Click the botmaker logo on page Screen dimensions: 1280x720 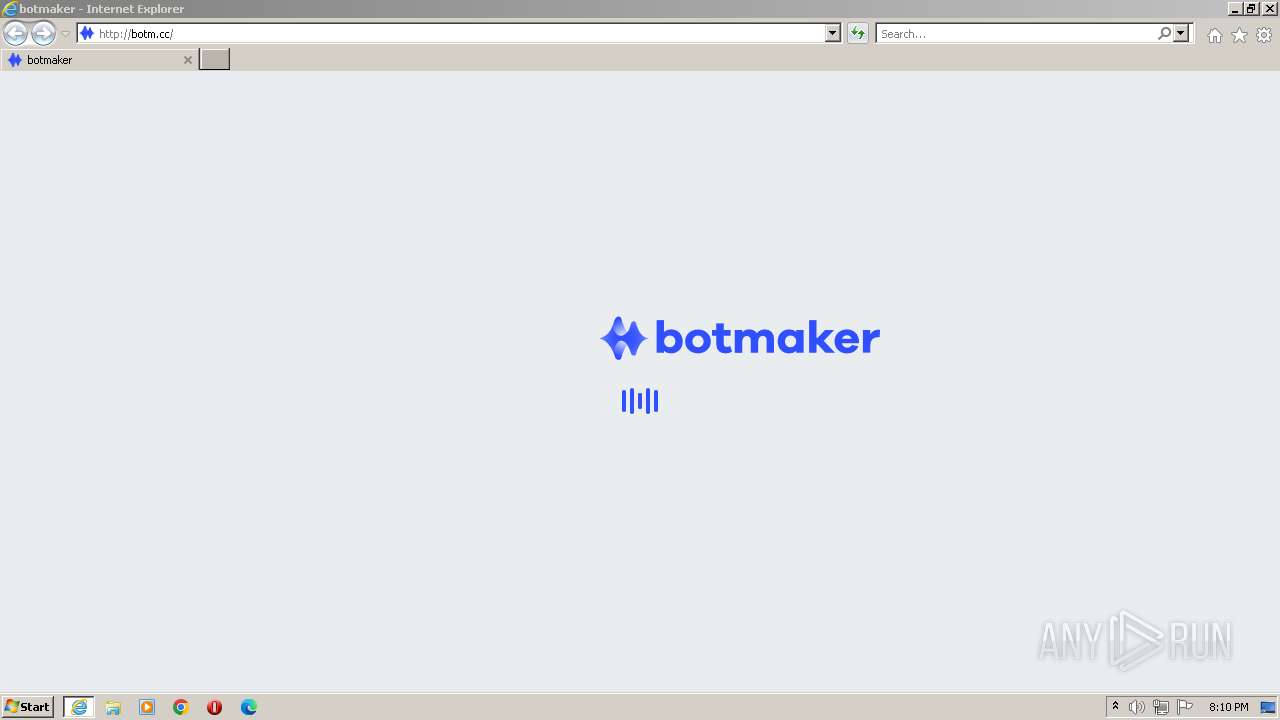point(740,338)
